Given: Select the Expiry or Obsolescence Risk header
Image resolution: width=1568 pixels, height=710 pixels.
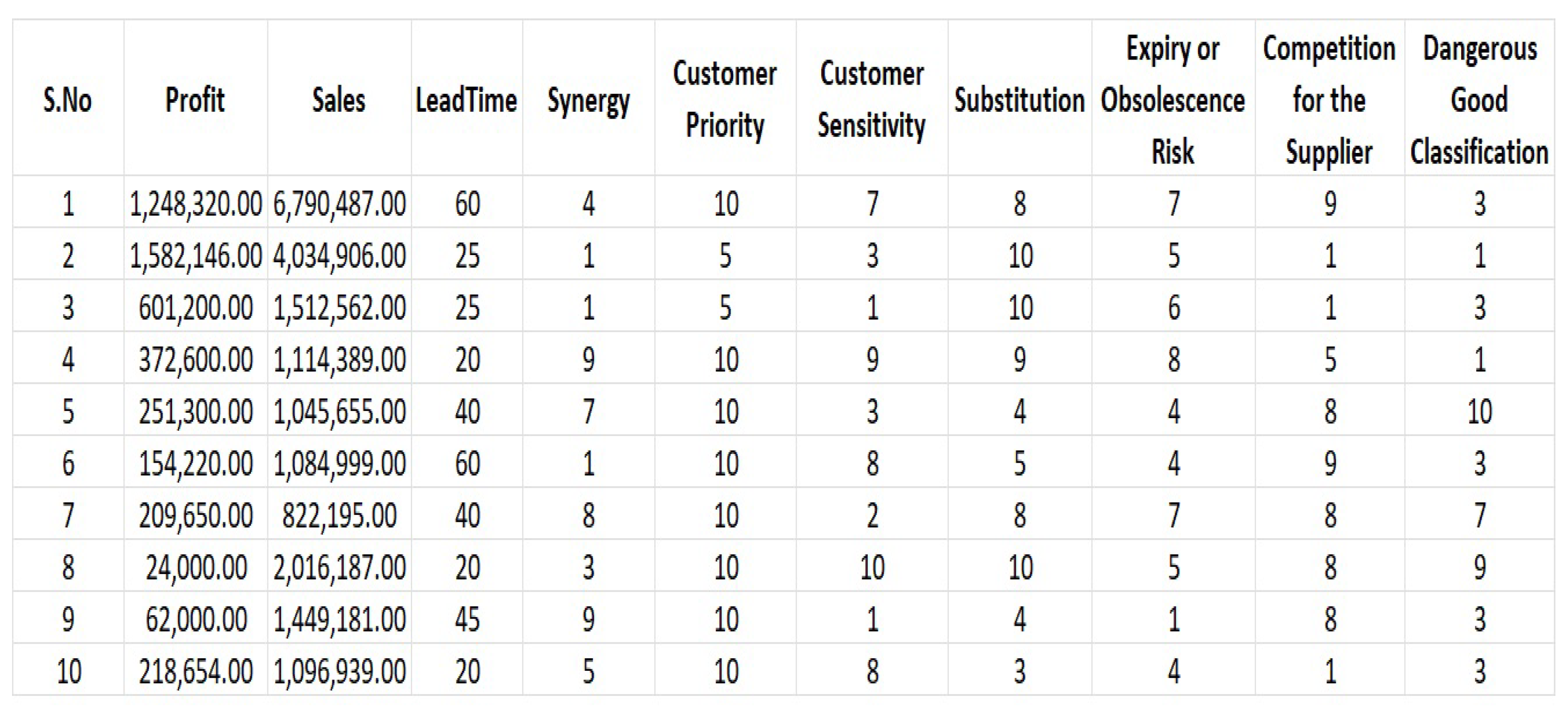Looking at the screenshot, I should pyautogui.click(x=1173, y=100).
